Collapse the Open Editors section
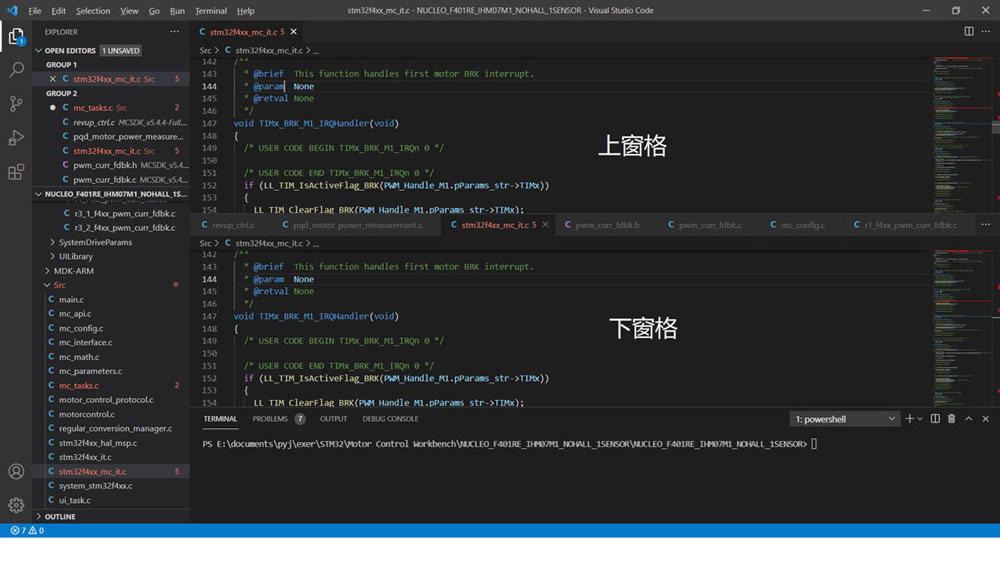 coord(39,50)
